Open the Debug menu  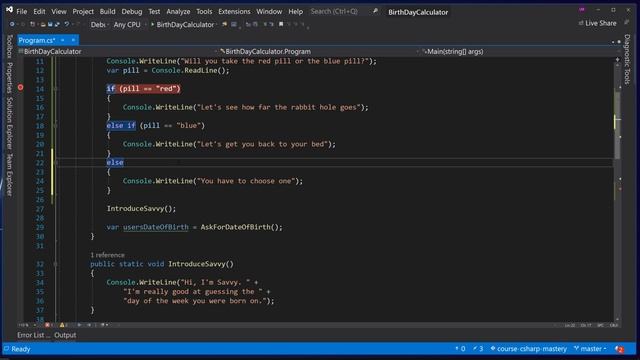[x=131, y=11]
